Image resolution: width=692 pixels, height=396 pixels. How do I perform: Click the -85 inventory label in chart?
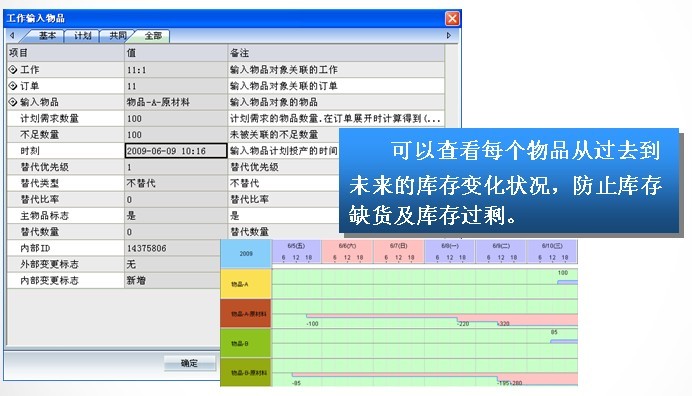[x=296, y=383]
